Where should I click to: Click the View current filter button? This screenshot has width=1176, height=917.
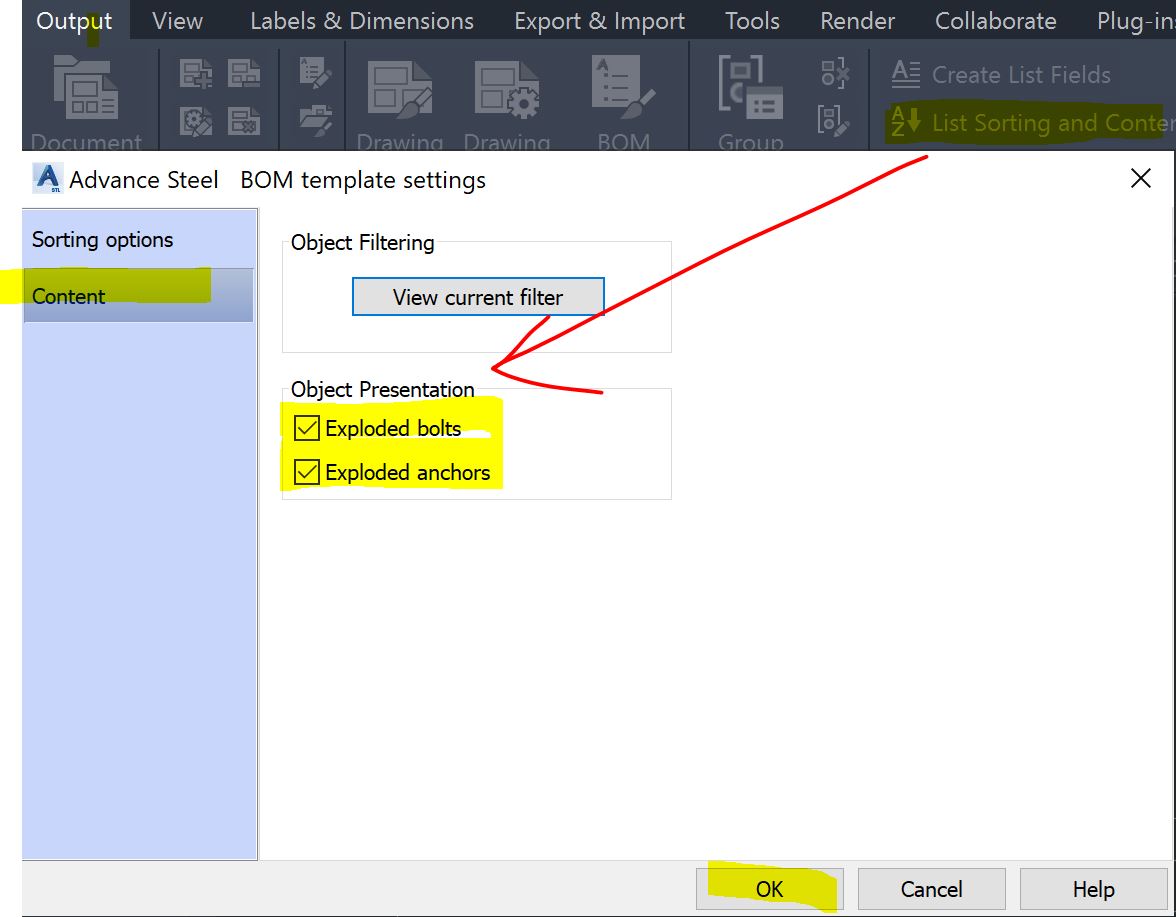[478, 297]
